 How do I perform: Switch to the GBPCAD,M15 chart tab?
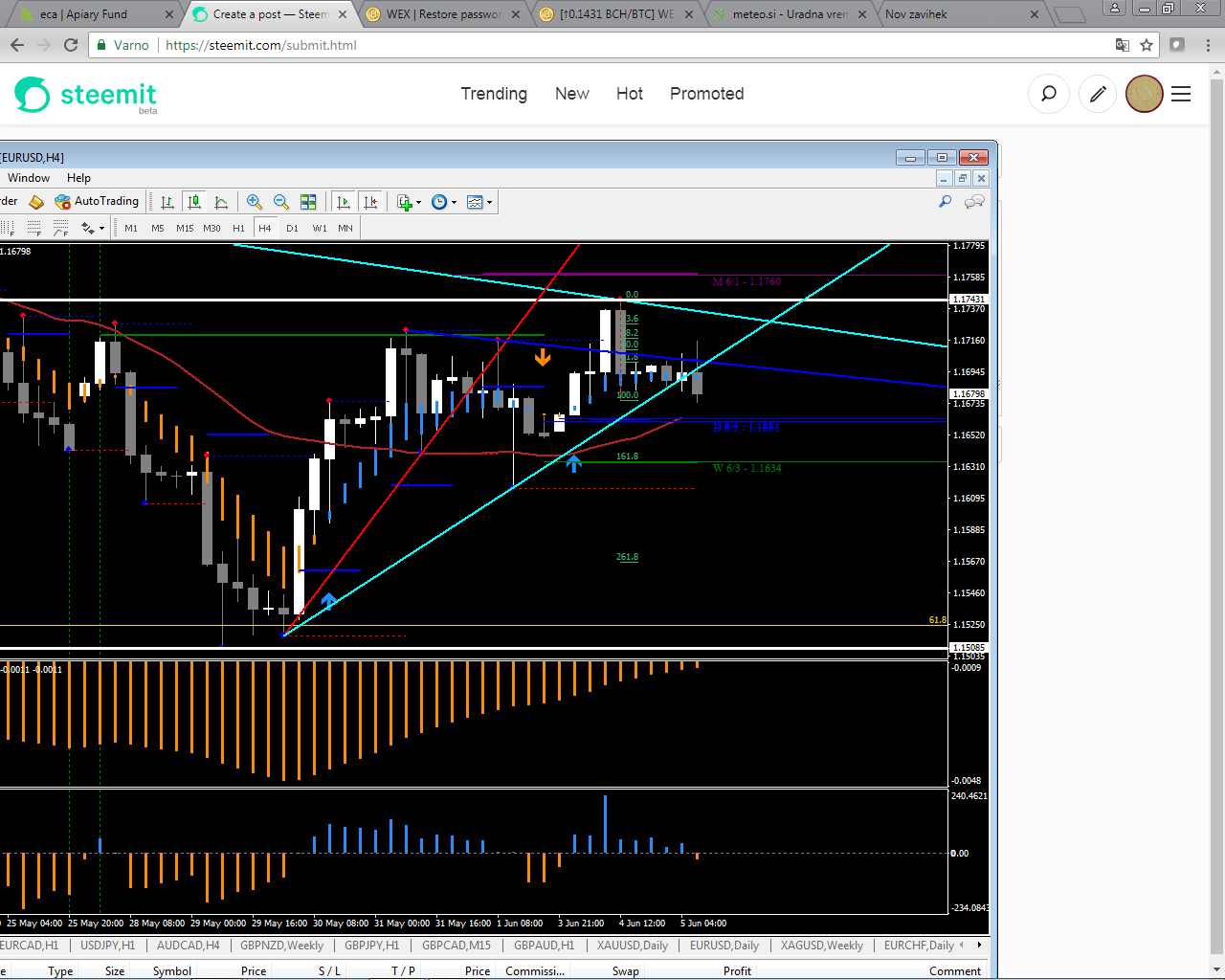click(457, 946)
